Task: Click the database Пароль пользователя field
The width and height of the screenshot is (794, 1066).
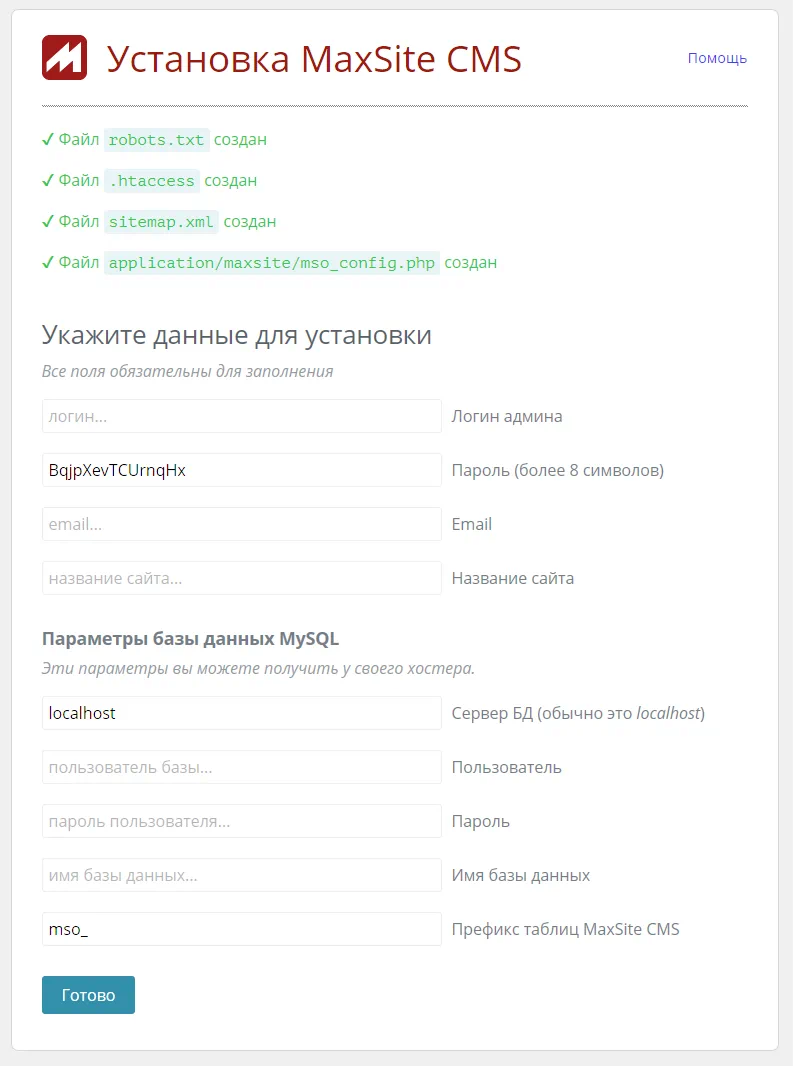Action: pyautogui.click(x=242, y=821)
